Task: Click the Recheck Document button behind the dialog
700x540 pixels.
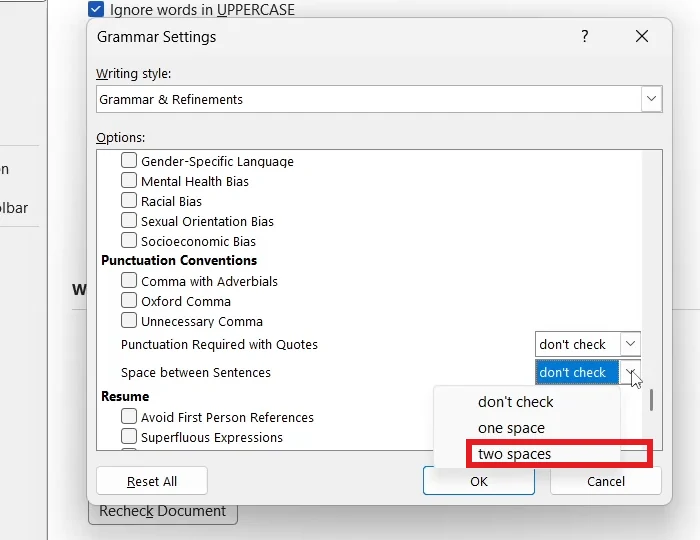Action: 162,514
